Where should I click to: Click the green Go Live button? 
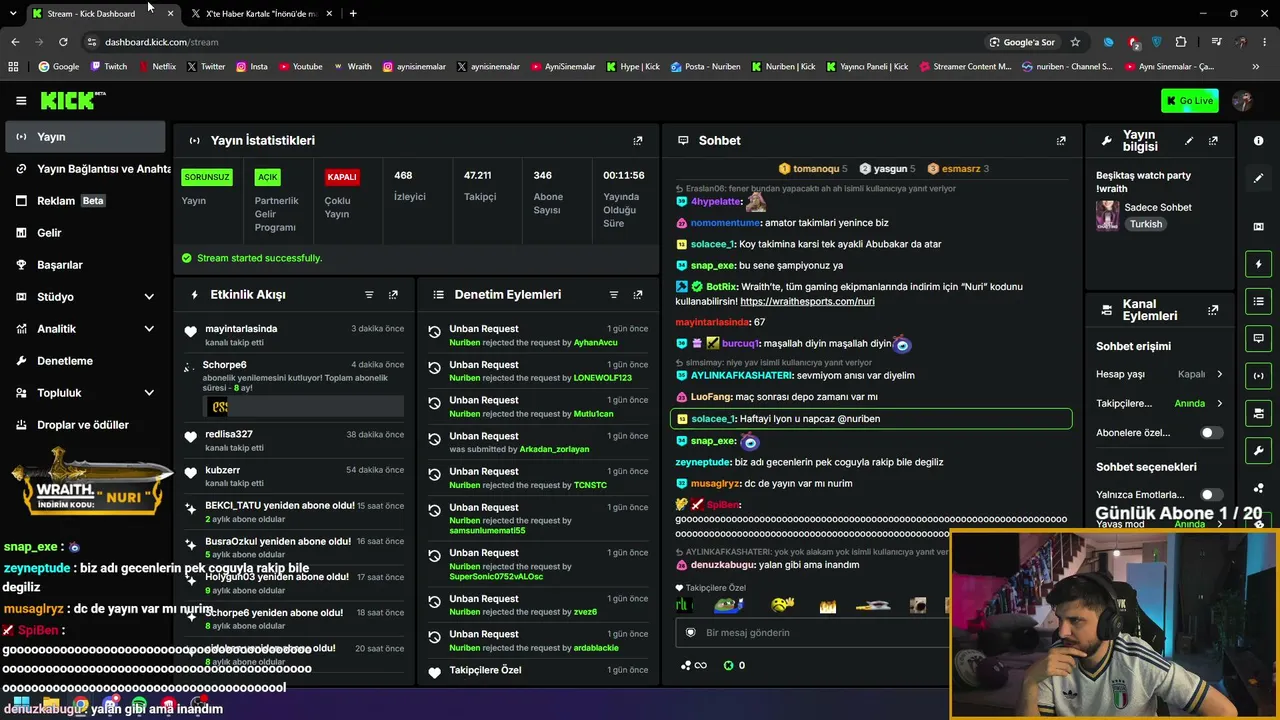click(1190, 101)
